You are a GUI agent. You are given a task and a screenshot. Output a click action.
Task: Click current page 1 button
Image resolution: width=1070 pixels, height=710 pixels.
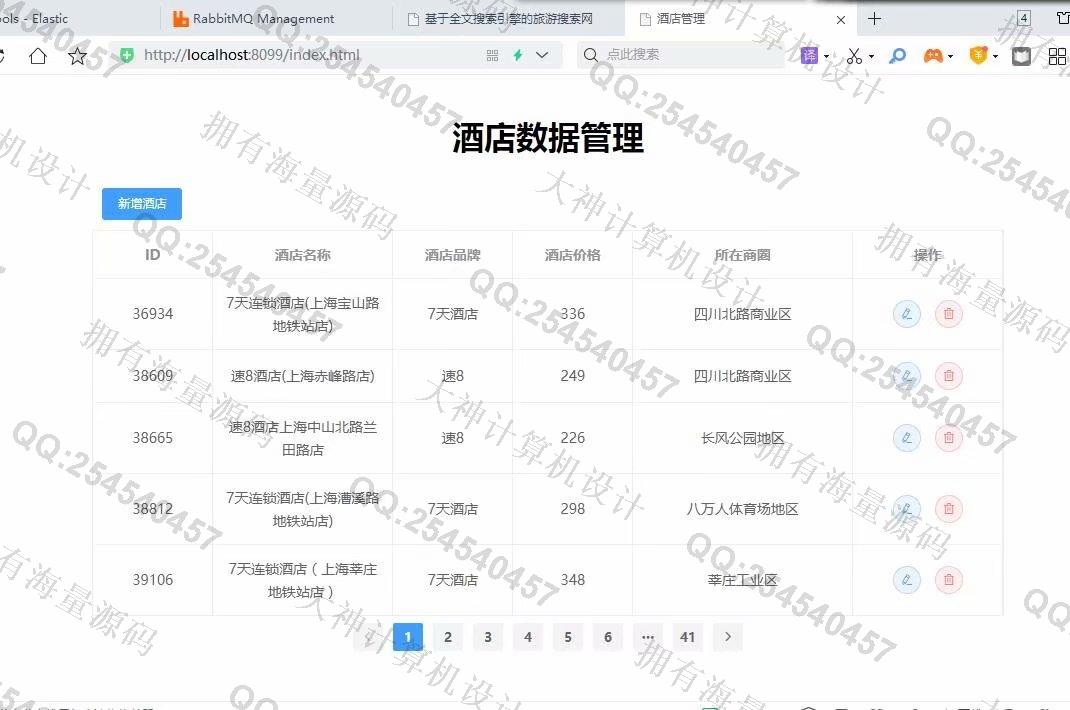pyautogui.click(x=408, y=637)
